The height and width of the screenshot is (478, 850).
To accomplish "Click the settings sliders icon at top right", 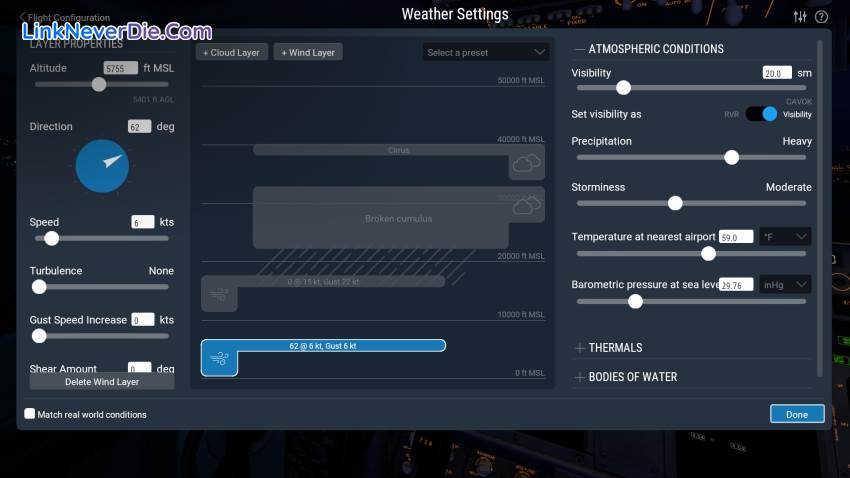I will click(x=800, y=17).
